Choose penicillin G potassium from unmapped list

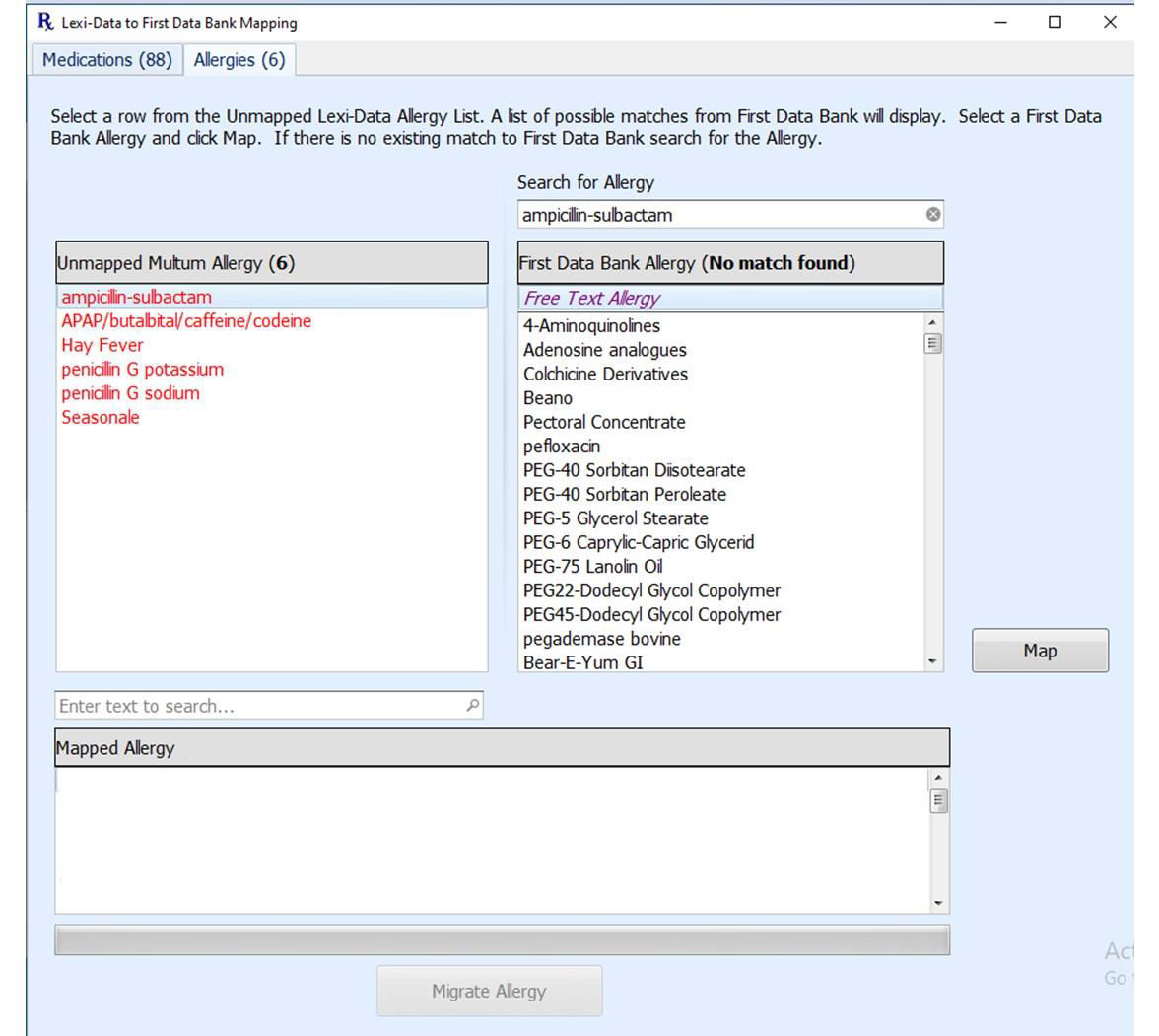(143, 370)
